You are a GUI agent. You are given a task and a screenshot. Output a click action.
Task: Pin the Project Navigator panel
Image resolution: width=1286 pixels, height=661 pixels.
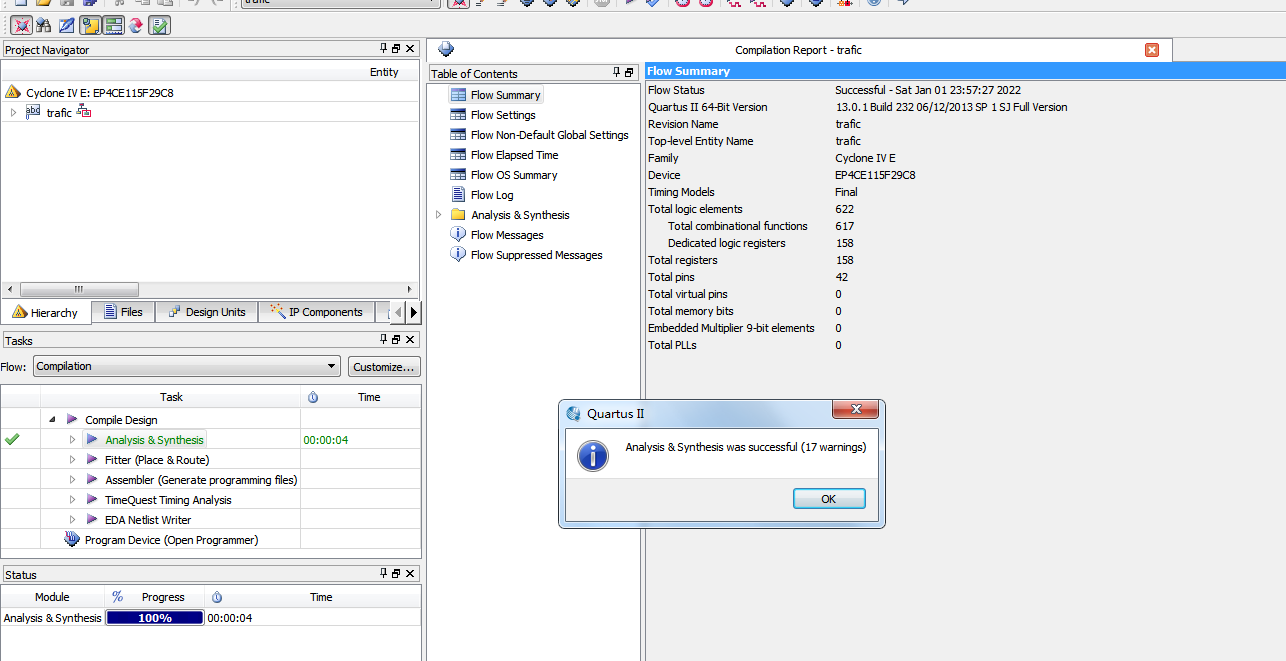click(x=383, y=49)
